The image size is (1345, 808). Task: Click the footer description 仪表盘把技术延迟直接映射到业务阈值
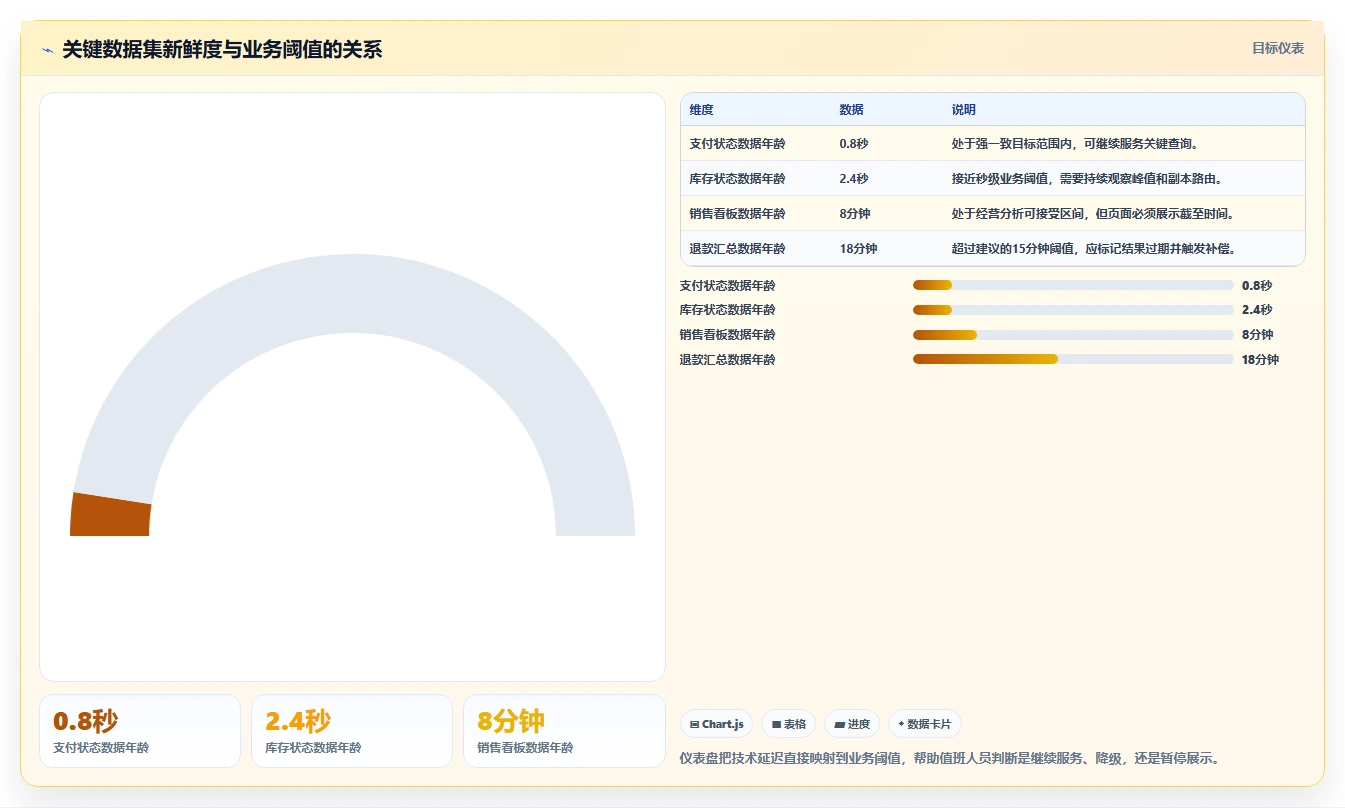950,759
